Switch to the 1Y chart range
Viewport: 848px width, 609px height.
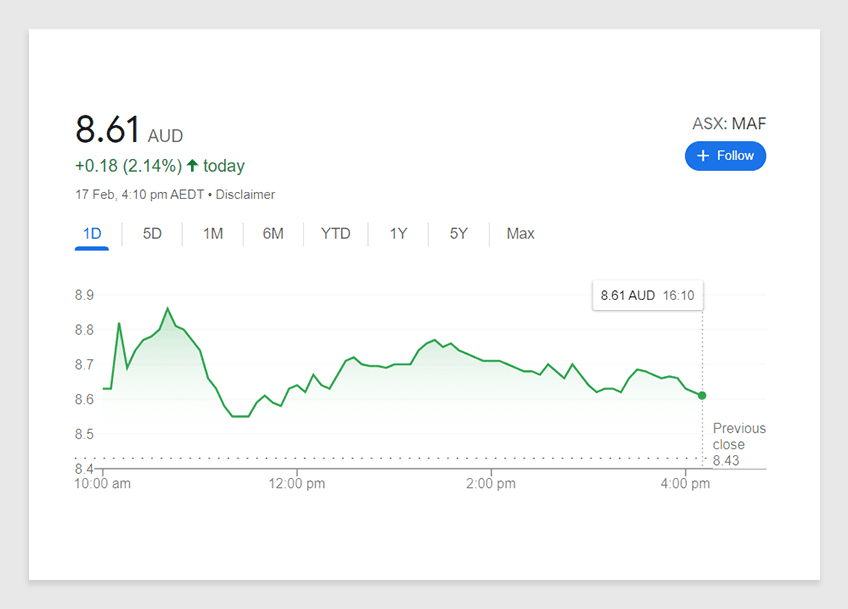tap(398, 234)
